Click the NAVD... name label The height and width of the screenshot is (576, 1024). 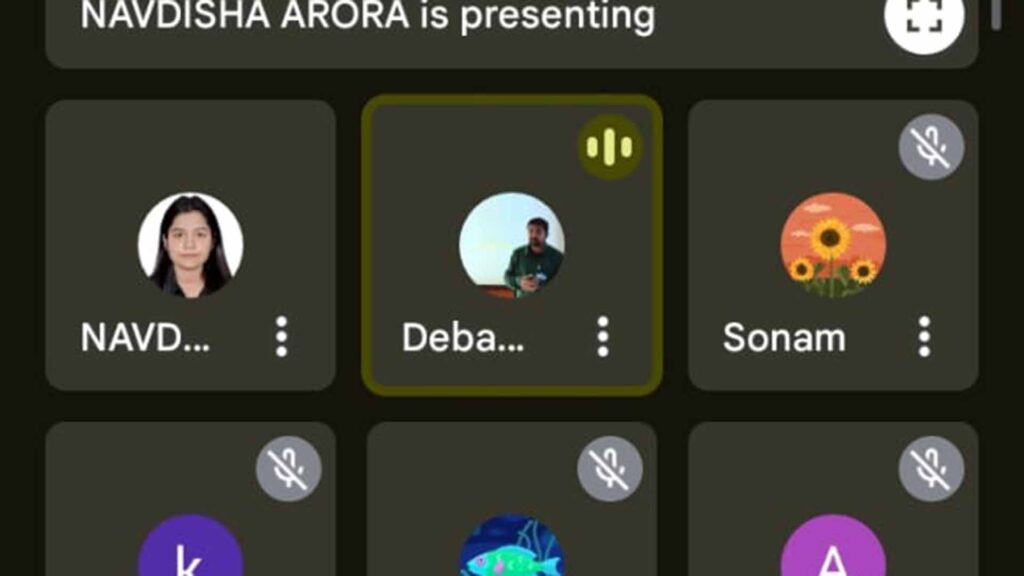pyautogui.click(x=145, y=338)
